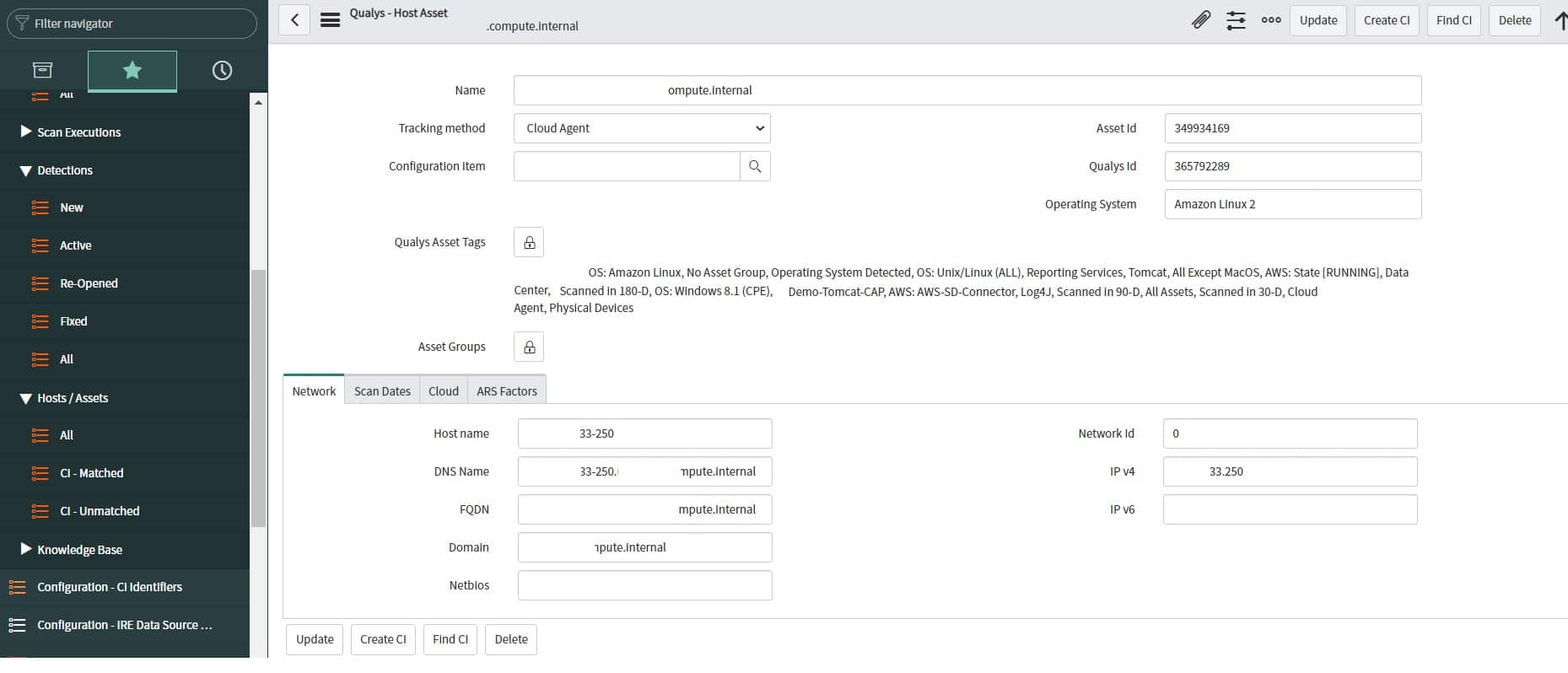Click icon beside Configuration - IRE Data Source
Image resolution: width=1568 pixels, height=673 pixels.
coord(17,625)
